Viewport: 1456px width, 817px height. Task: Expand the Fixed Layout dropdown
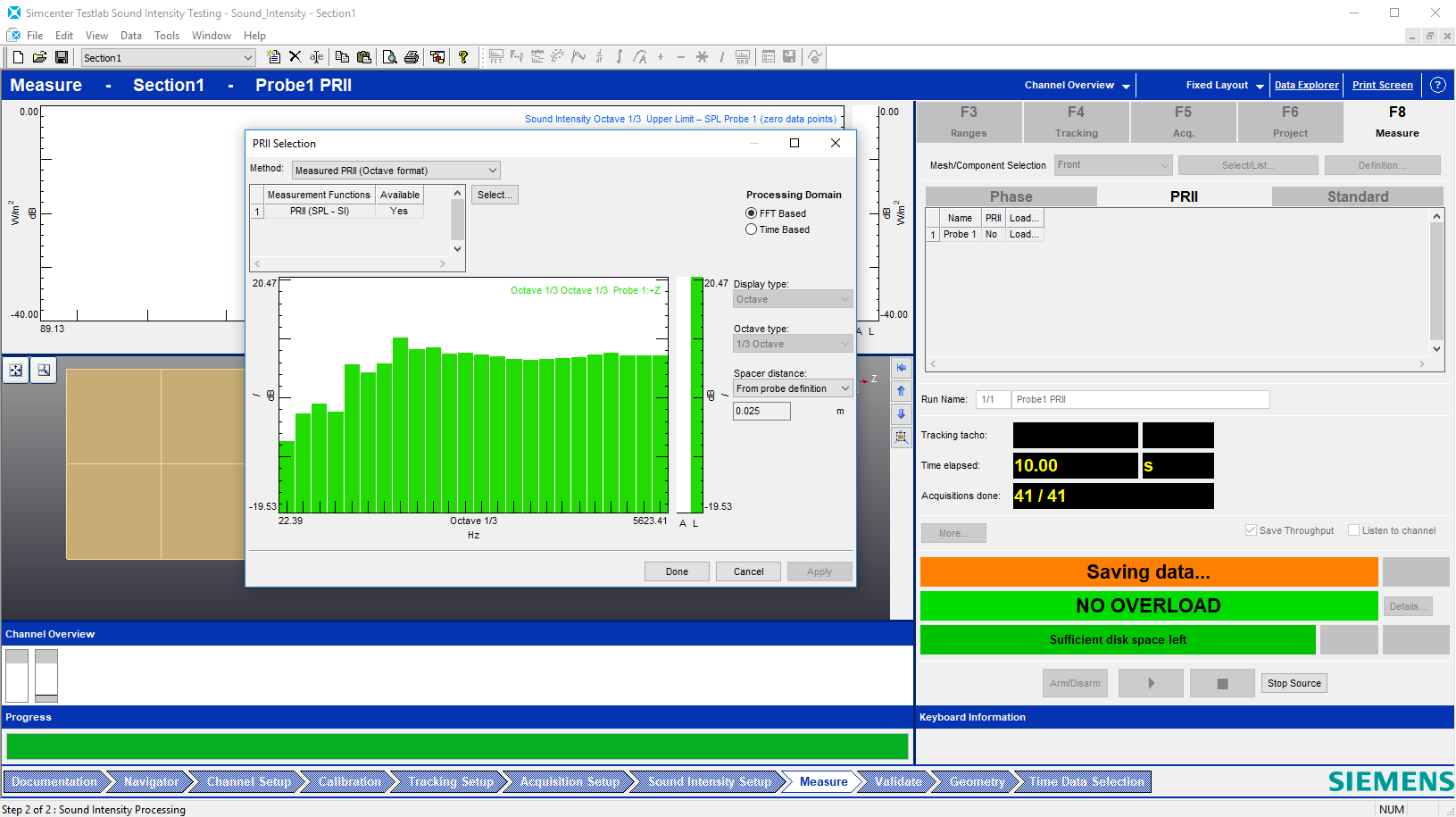point(1260,86)
